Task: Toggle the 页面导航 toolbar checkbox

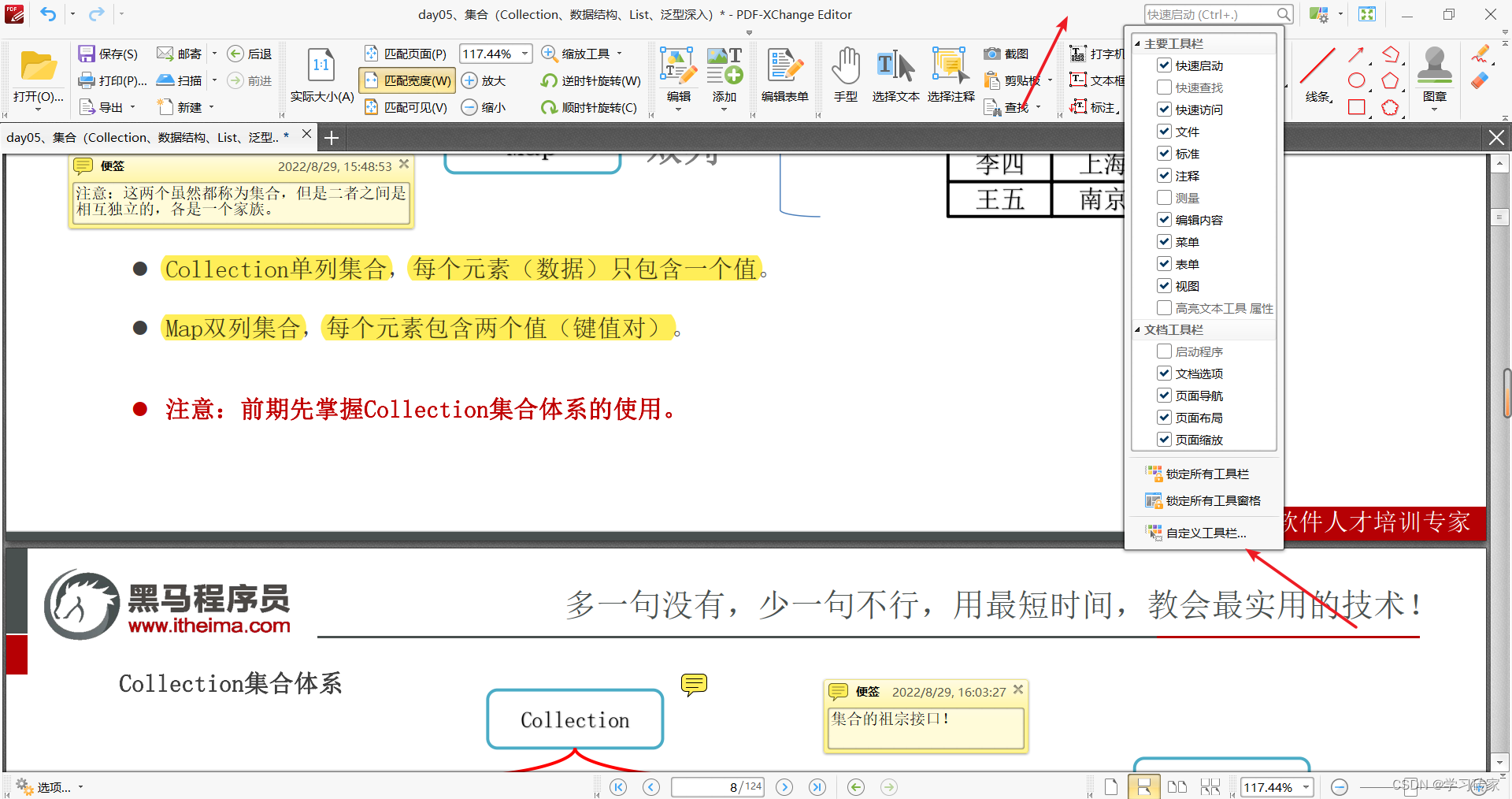Action: (x=1164, y=396)
